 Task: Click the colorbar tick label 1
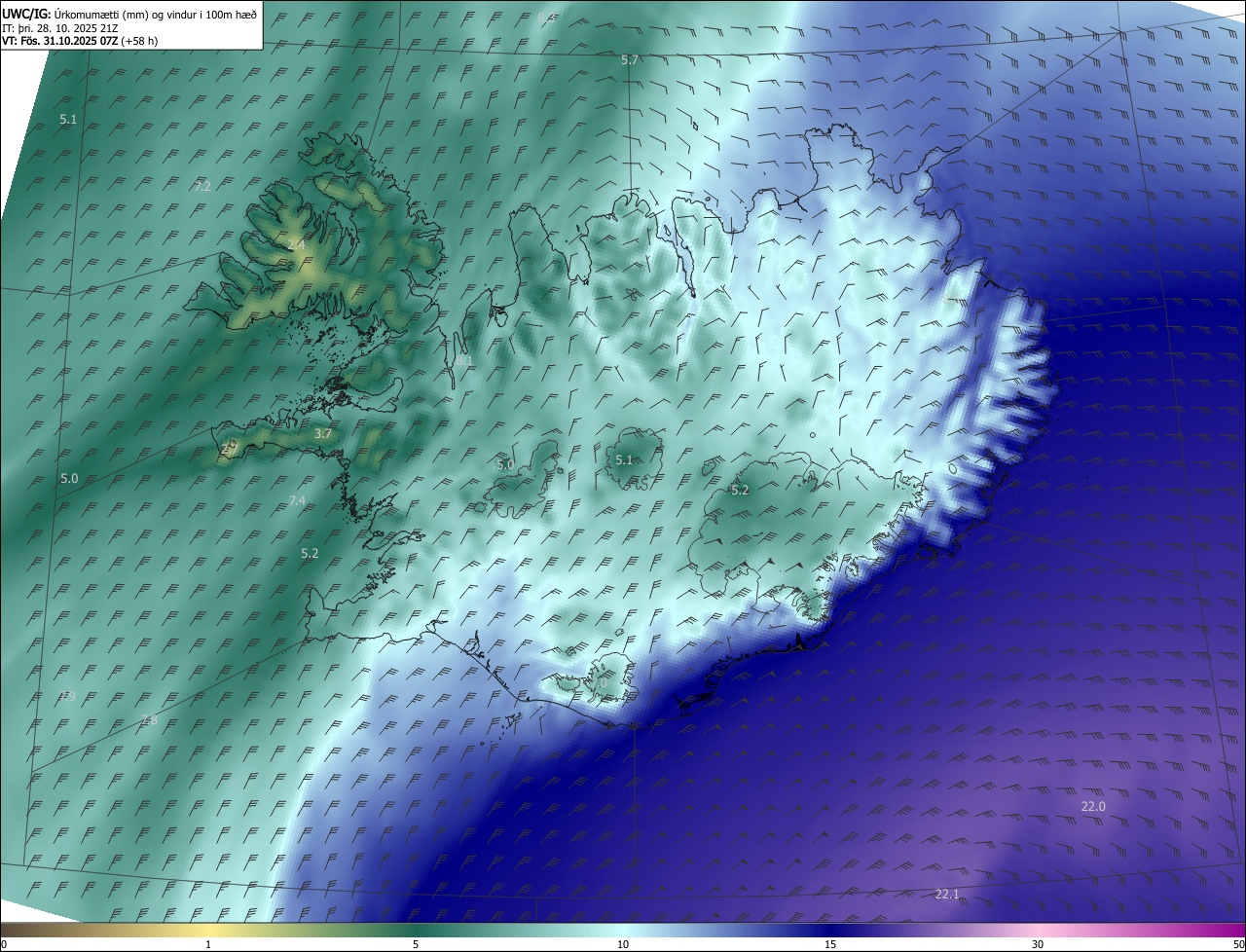click(208, 944)
